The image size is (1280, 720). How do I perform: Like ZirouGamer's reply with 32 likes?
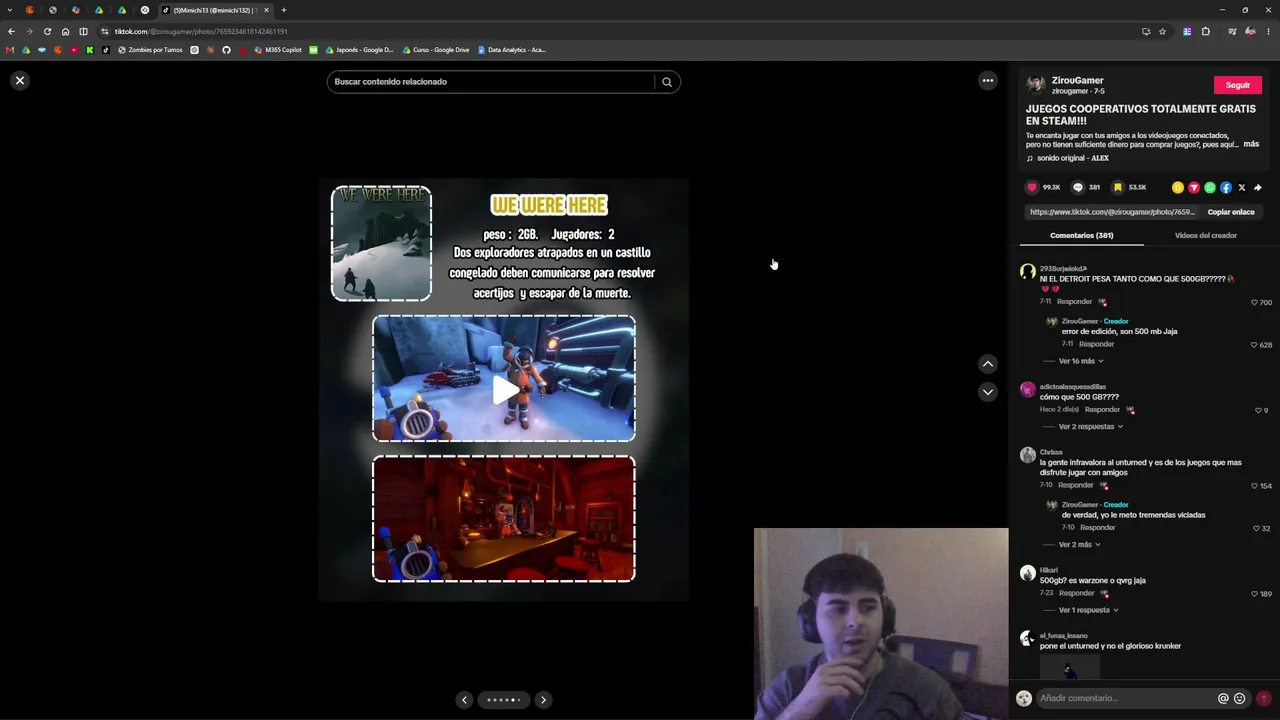point(1256,528)
